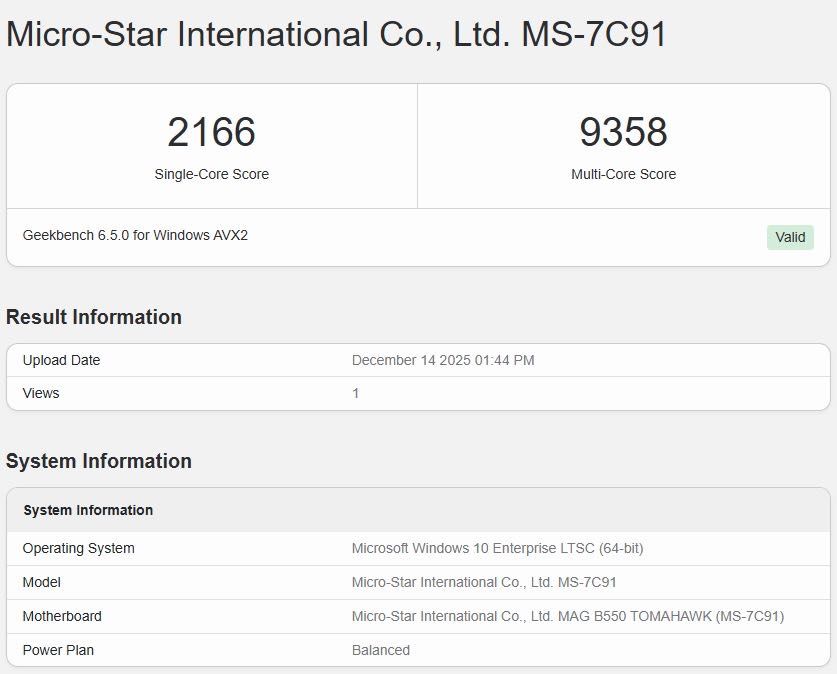Click the Result Information heading
The image size is (837, 674).
pos(94,317)
